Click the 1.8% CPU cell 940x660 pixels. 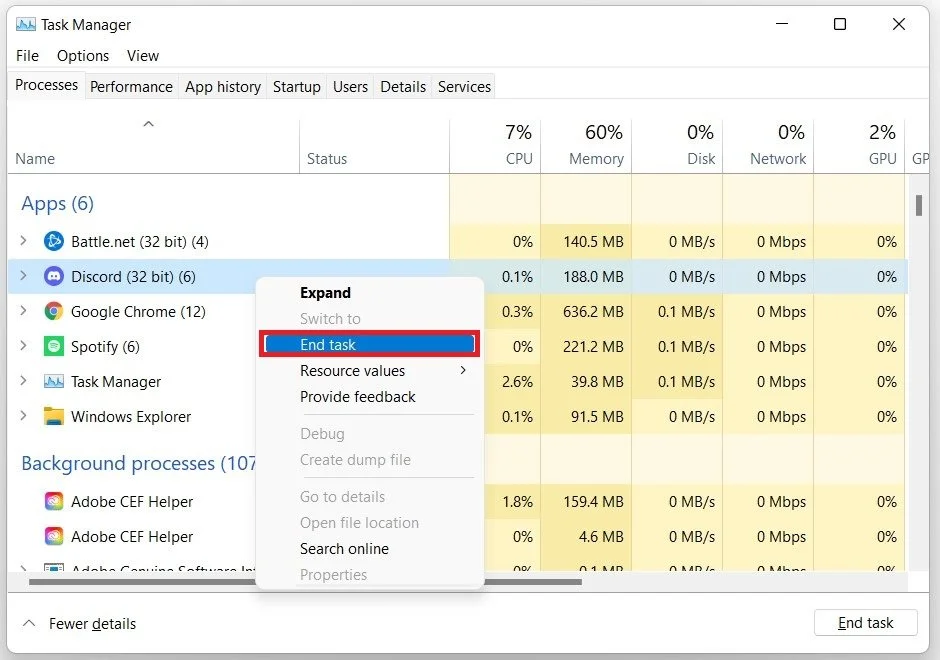[x=517, y=501]
